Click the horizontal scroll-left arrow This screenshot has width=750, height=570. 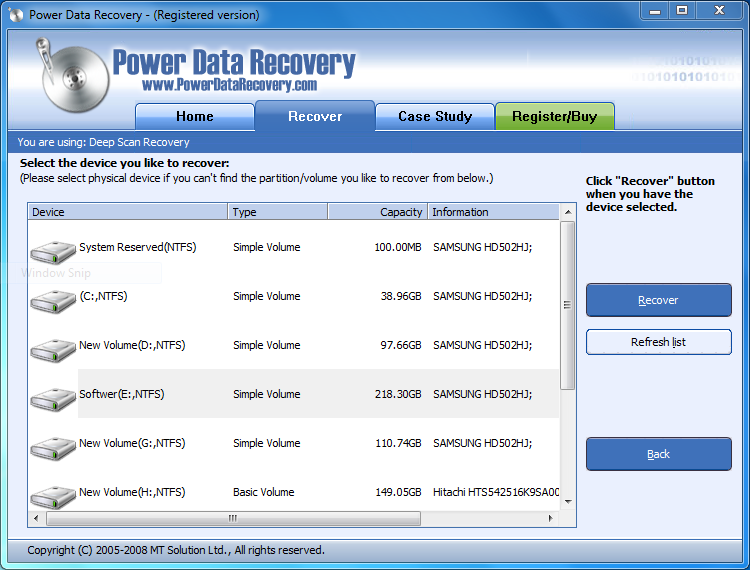[36, 518]
